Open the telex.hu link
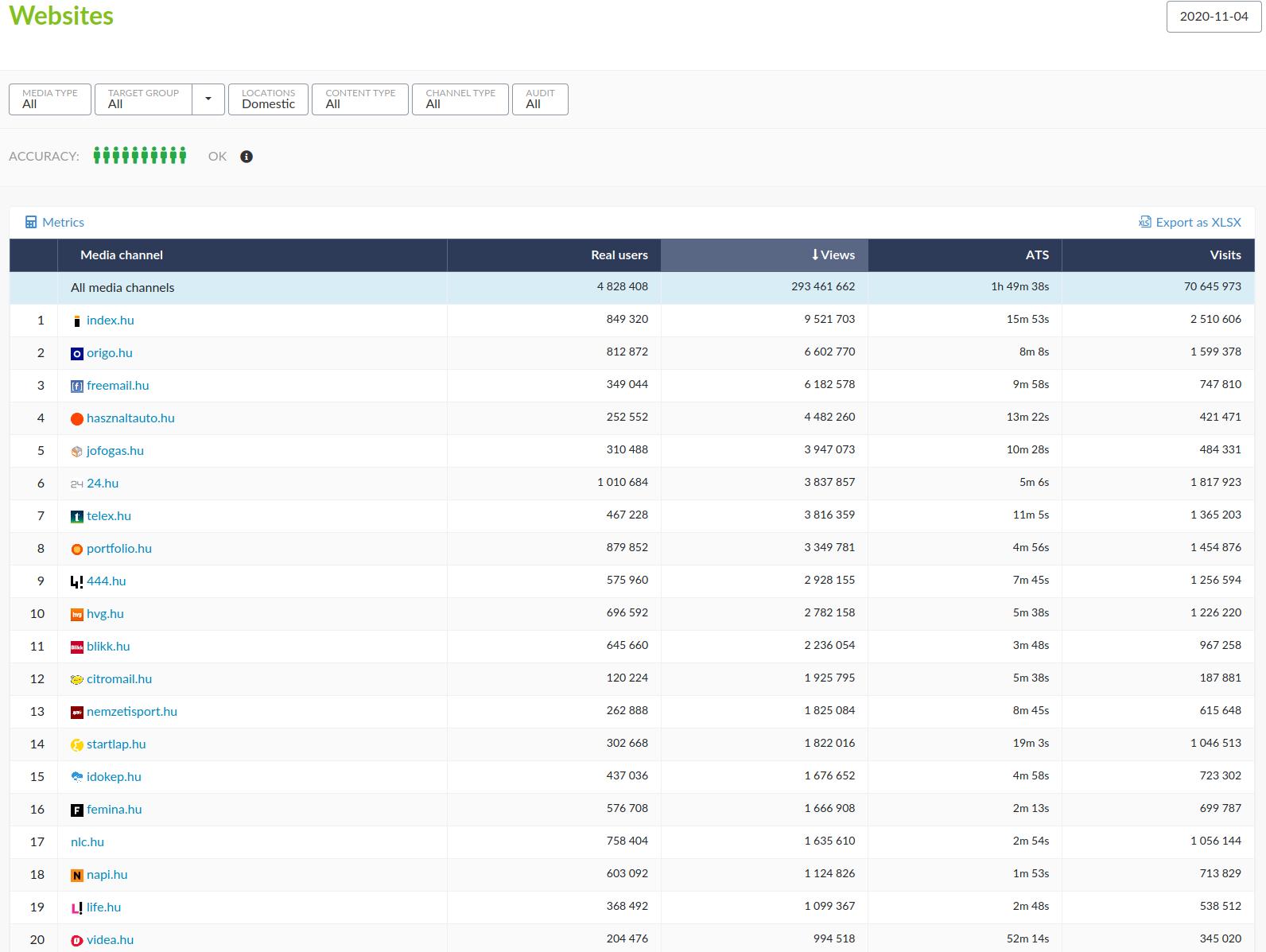The width and height of the screenshot is (1266, 952). click(109, 516)
